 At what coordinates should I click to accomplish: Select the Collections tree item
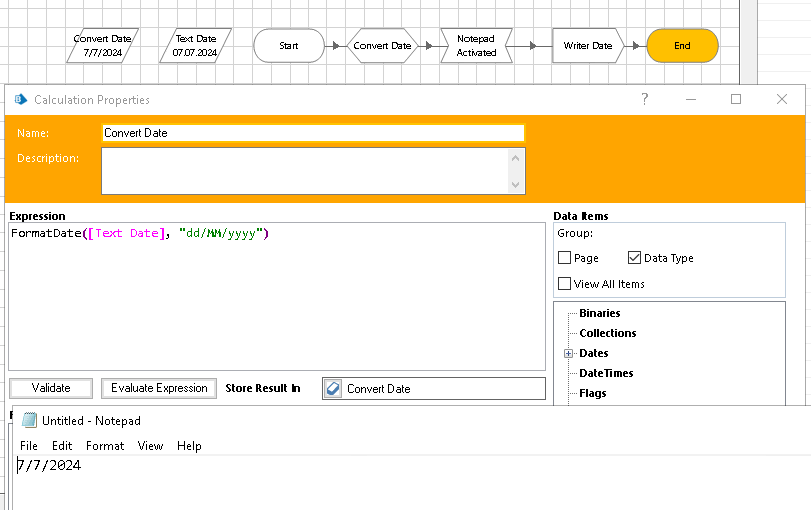pos(607,333)
